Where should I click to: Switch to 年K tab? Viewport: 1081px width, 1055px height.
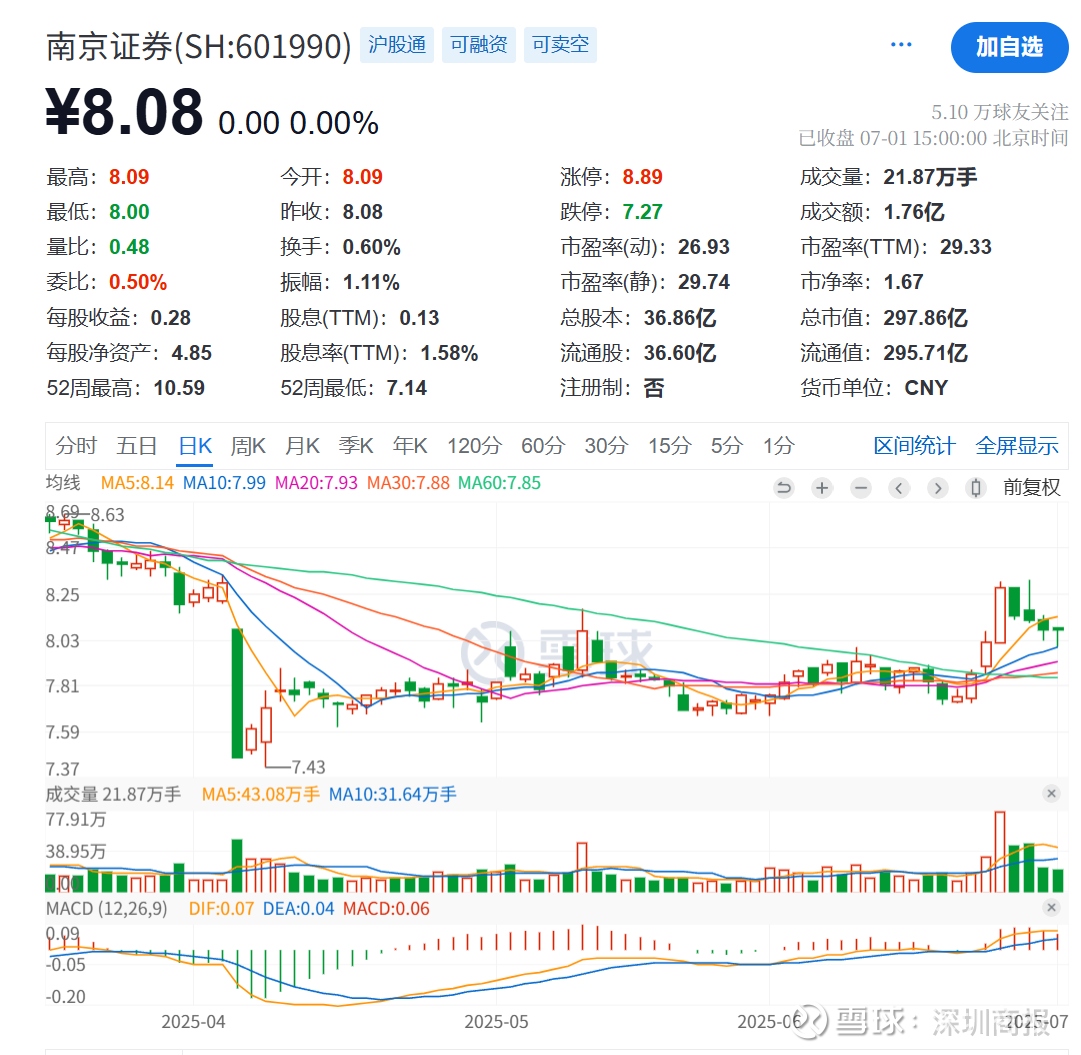click(410, 446)
